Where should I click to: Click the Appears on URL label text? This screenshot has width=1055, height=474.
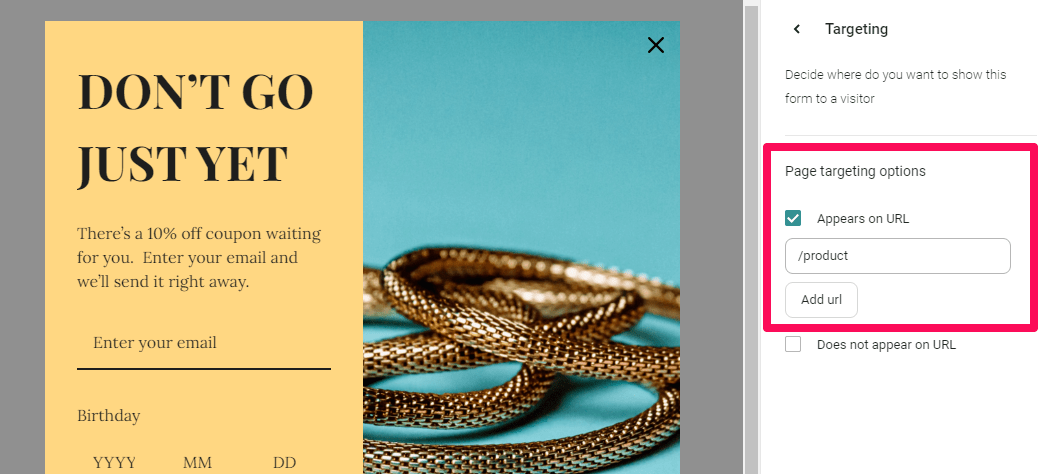pyautogui.click(x=863, y=218)
